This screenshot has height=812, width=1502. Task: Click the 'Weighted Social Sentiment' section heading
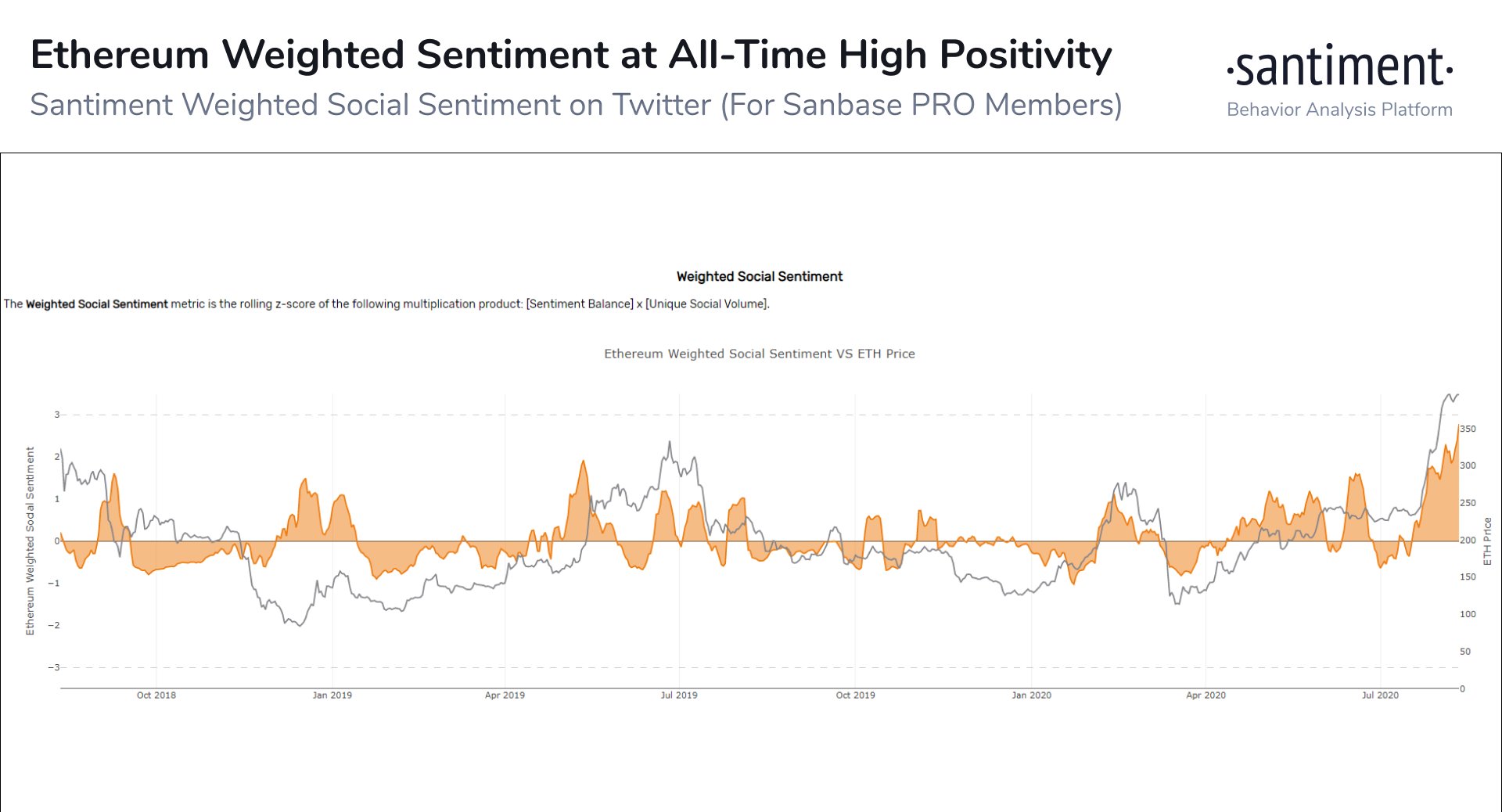click(759, 276)
